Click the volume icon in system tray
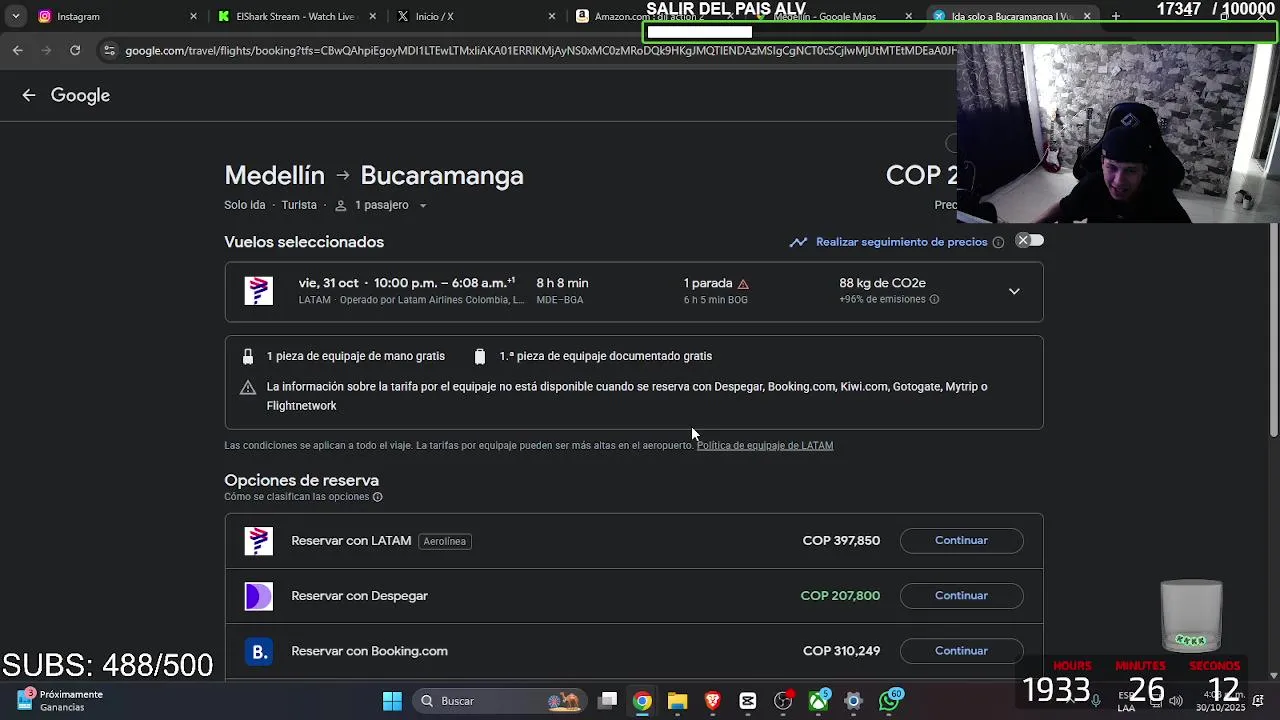 pyautogui.click(x=1176, y=701)
